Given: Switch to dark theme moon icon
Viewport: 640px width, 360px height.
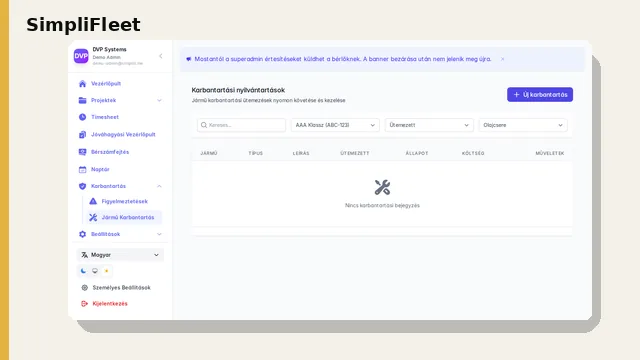Looking at the screenshot, I should (x=83, y=271).
